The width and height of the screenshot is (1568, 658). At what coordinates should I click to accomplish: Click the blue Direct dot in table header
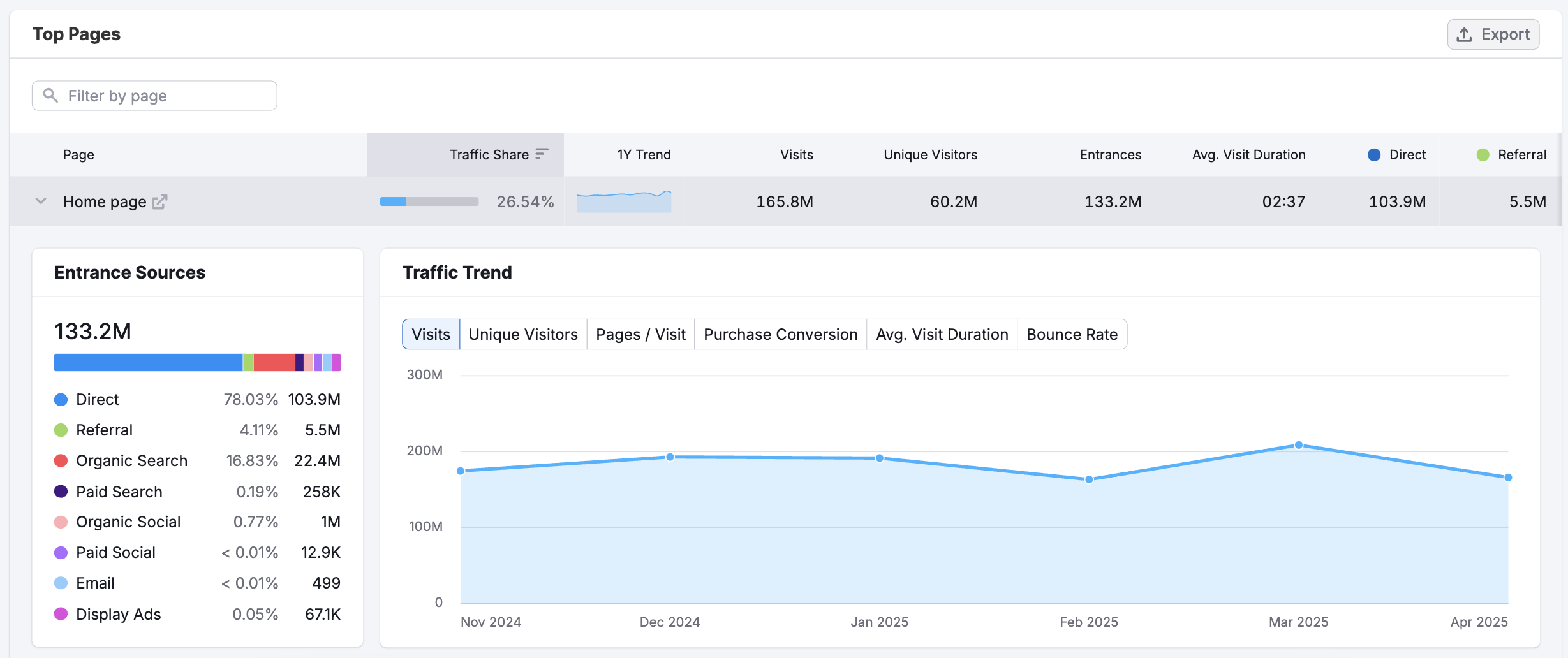click(1374, 155)
